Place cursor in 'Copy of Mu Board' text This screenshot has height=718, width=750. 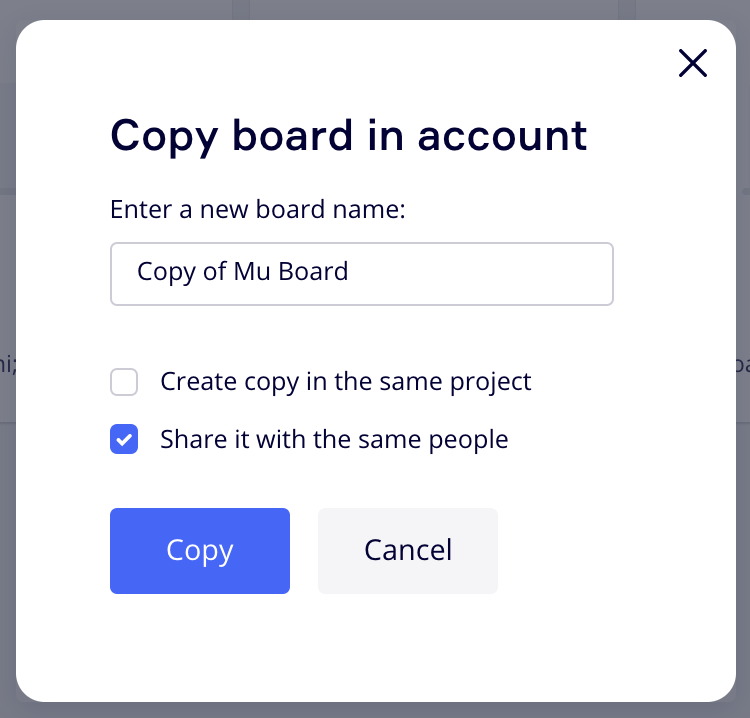(243, 272)
